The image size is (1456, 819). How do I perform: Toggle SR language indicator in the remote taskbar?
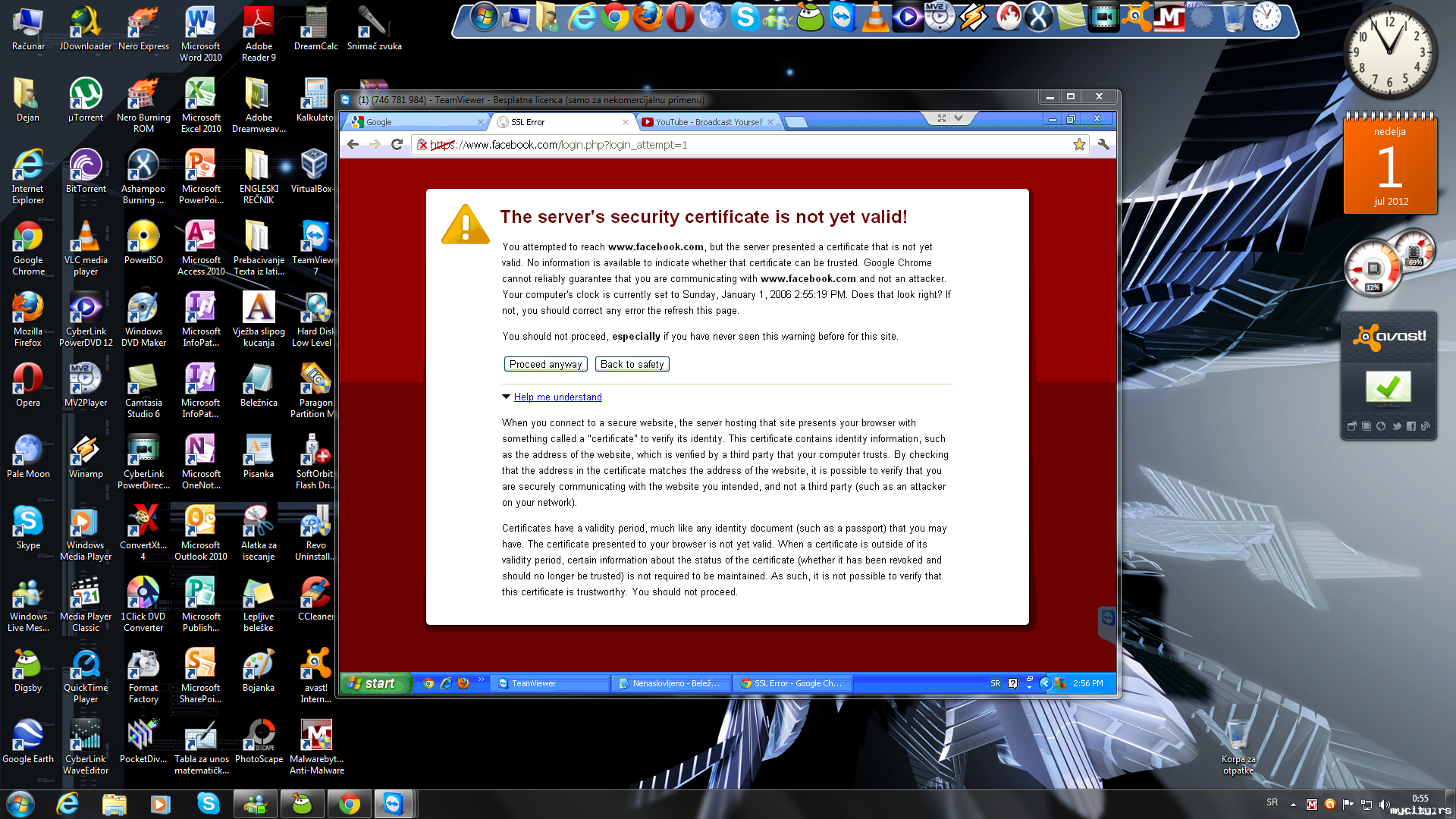coord(995,683)
